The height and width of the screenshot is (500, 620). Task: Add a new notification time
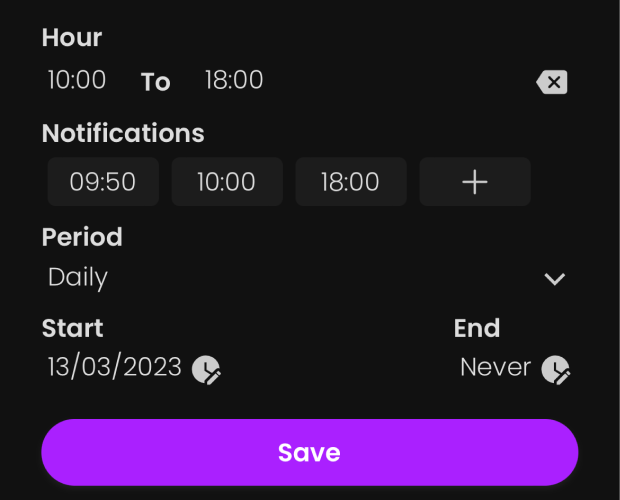(x=475, y=182)
